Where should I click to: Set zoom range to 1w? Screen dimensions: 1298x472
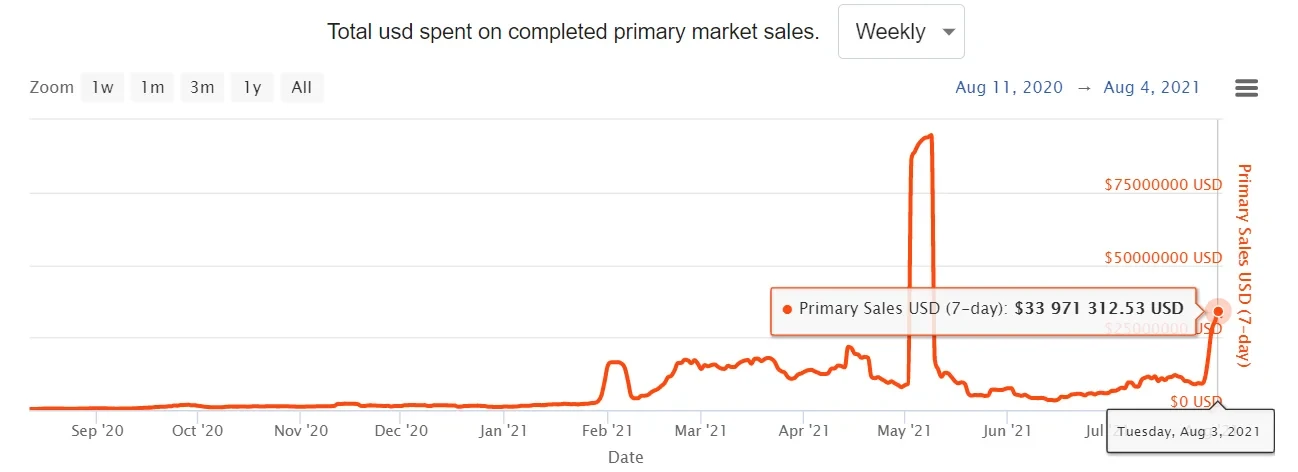tap(103, 88)
